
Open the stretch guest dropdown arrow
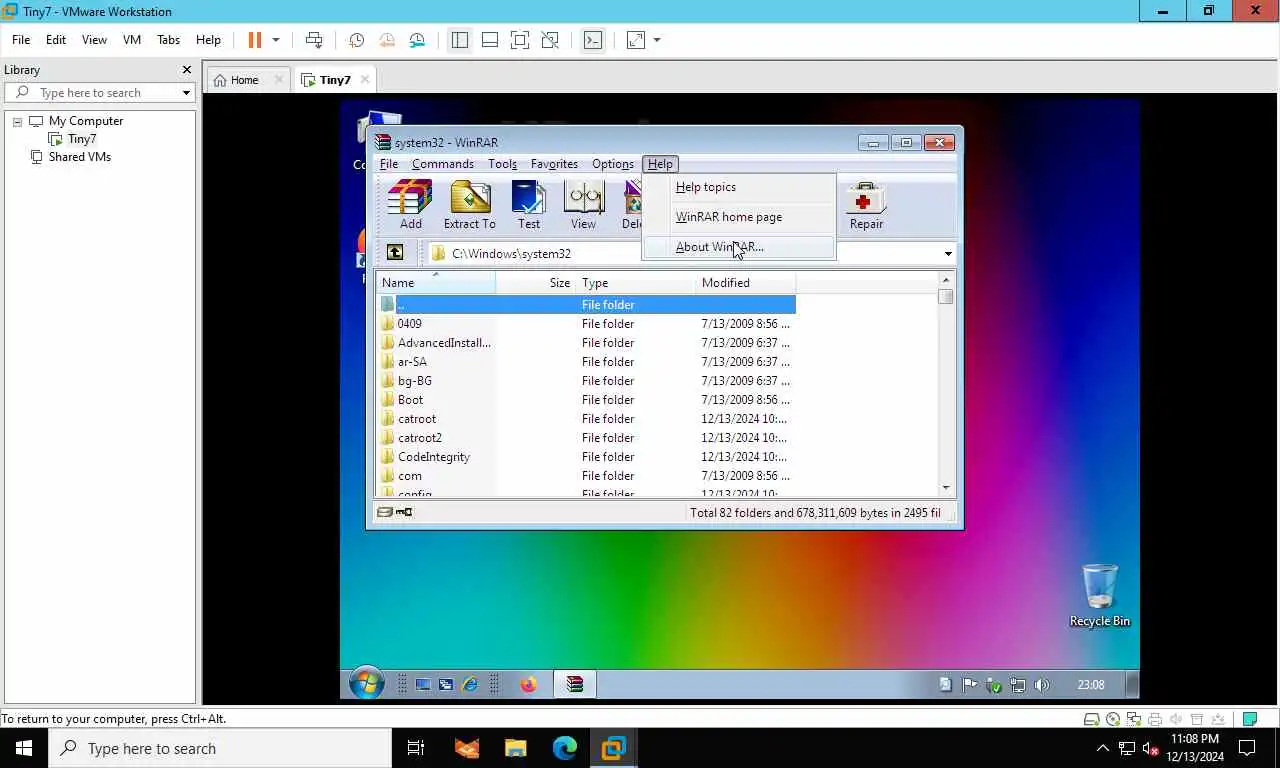657,40
